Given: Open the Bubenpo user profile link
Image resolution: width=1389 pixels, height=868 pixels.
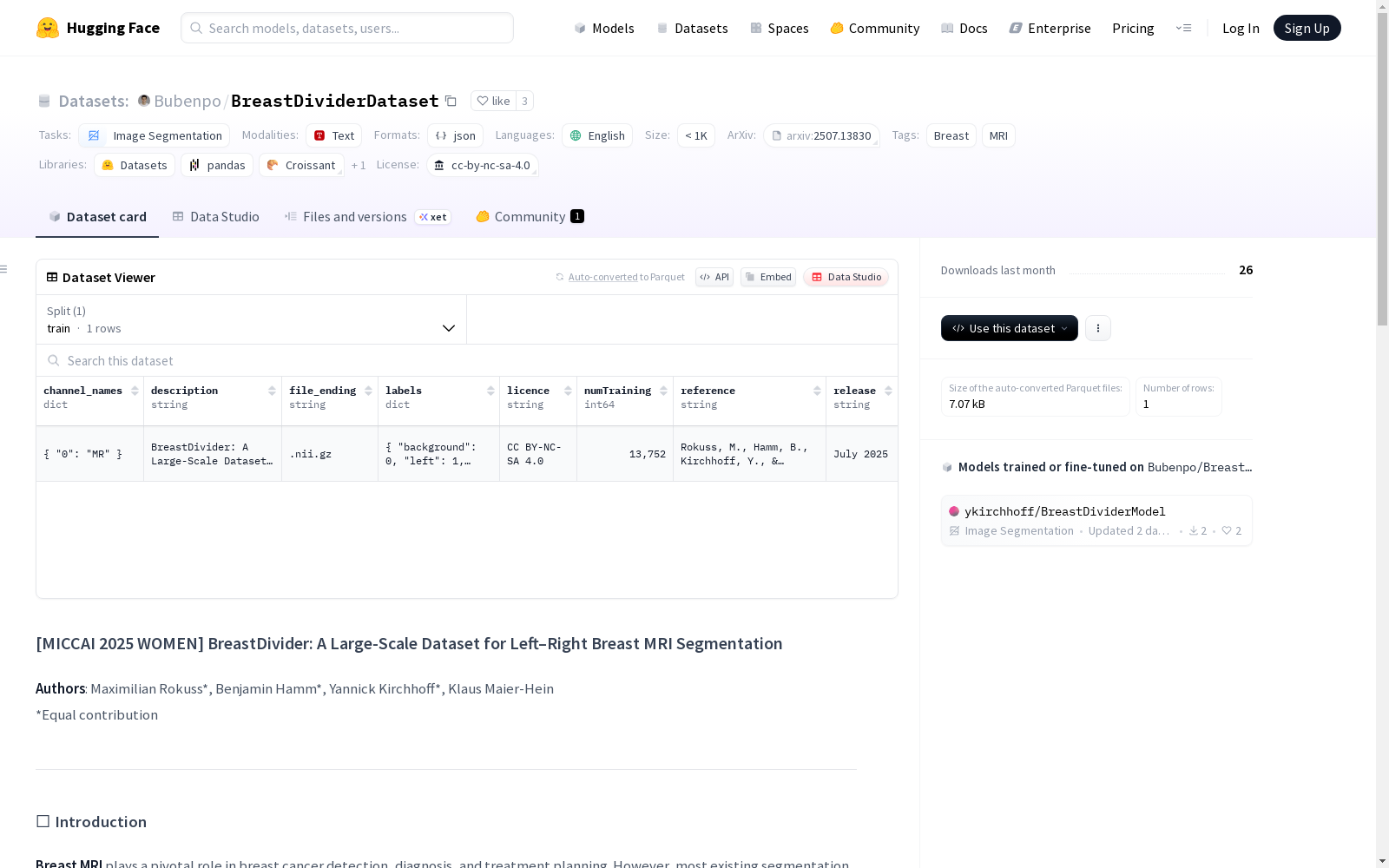Looking at the screenshot, I should coord(188,101).
